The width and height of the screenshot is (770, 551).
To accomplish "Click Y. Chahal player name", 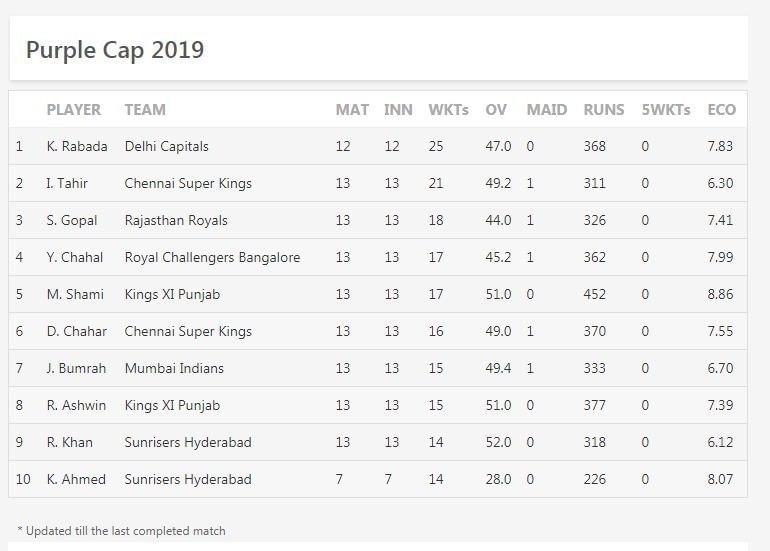I will click(x=75, y=257).
